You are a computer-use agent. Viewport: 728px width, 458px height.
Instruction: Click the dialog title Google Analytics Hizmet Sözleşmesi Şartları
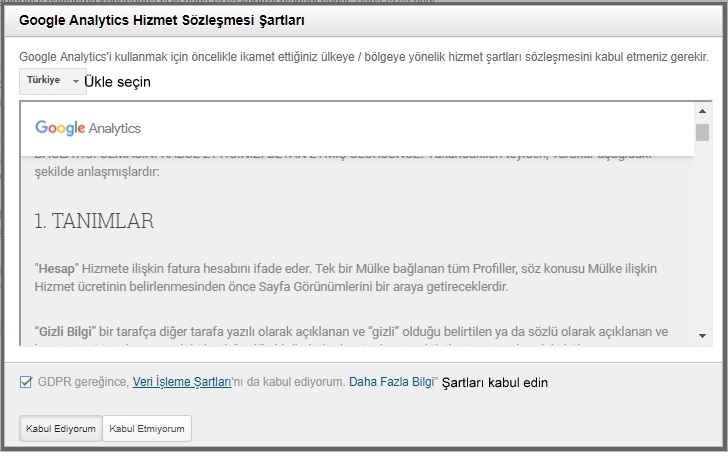162,20
